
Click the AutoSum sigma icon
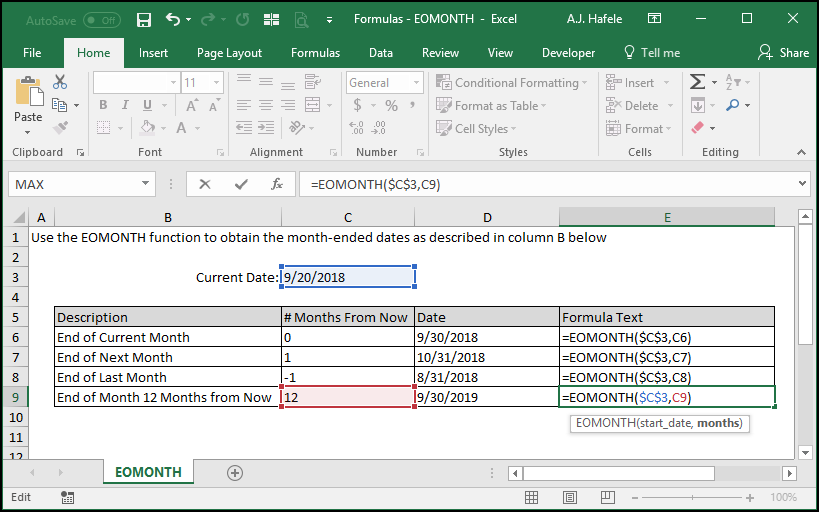(697, 82)
